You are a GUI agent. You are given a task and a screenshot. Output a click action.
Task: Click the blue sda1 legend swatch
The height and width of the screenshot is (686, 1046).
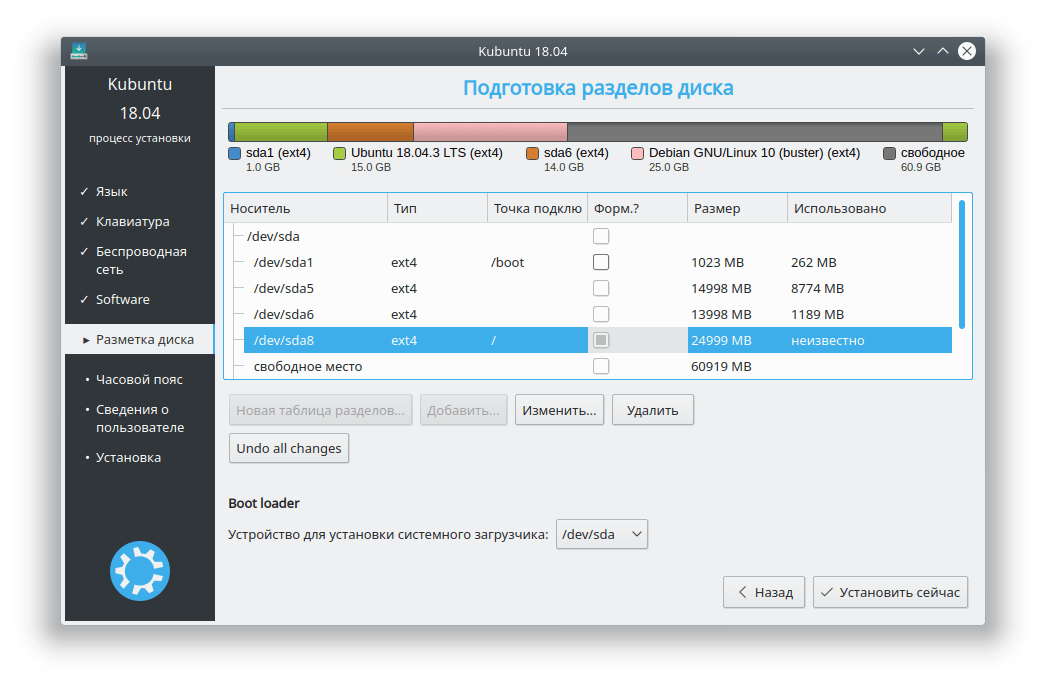[234, 153]
